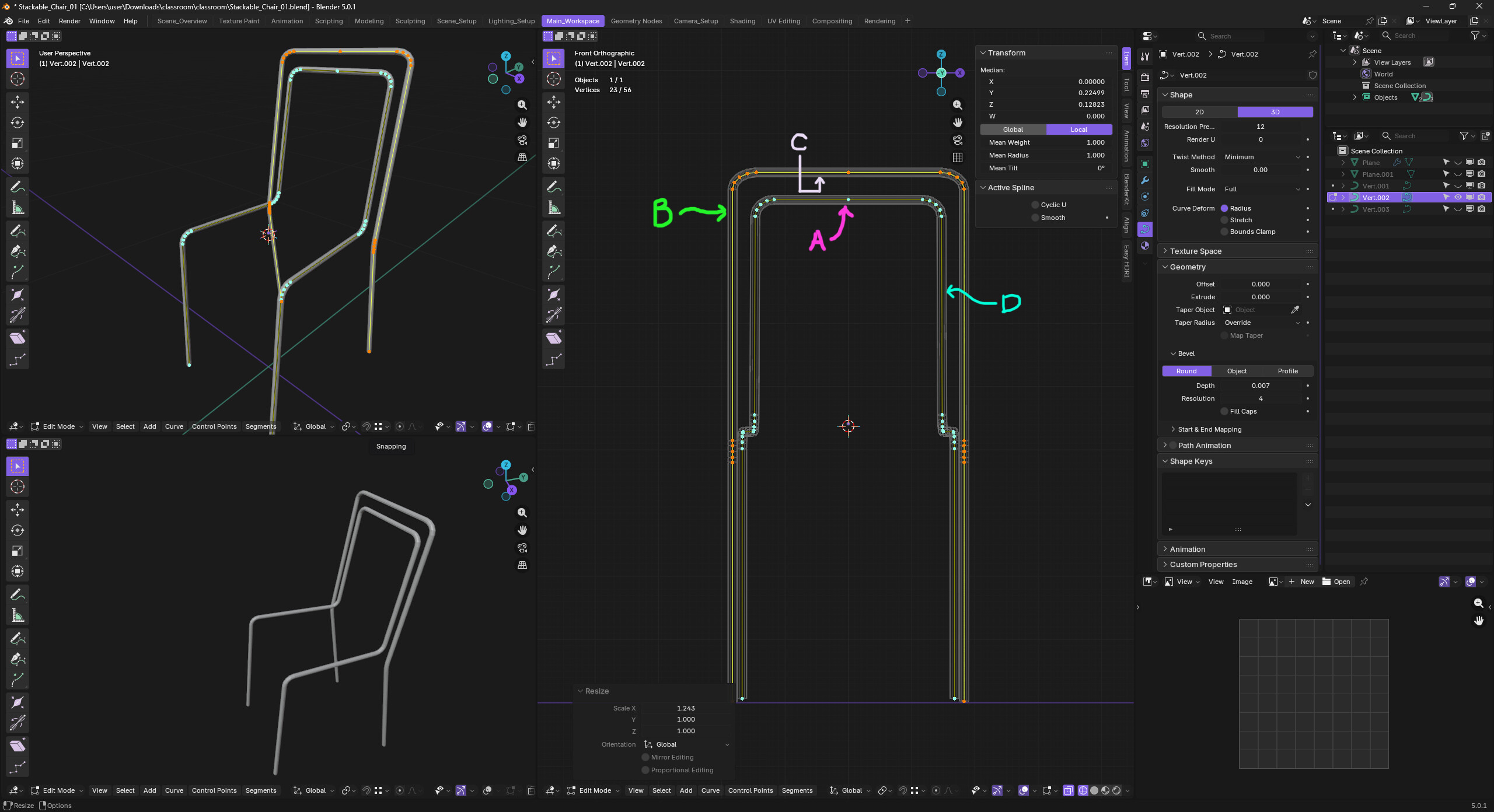1494x812 pixels.
Task: Enable Cyclic U for active spline
Action: coord(1035,205)
